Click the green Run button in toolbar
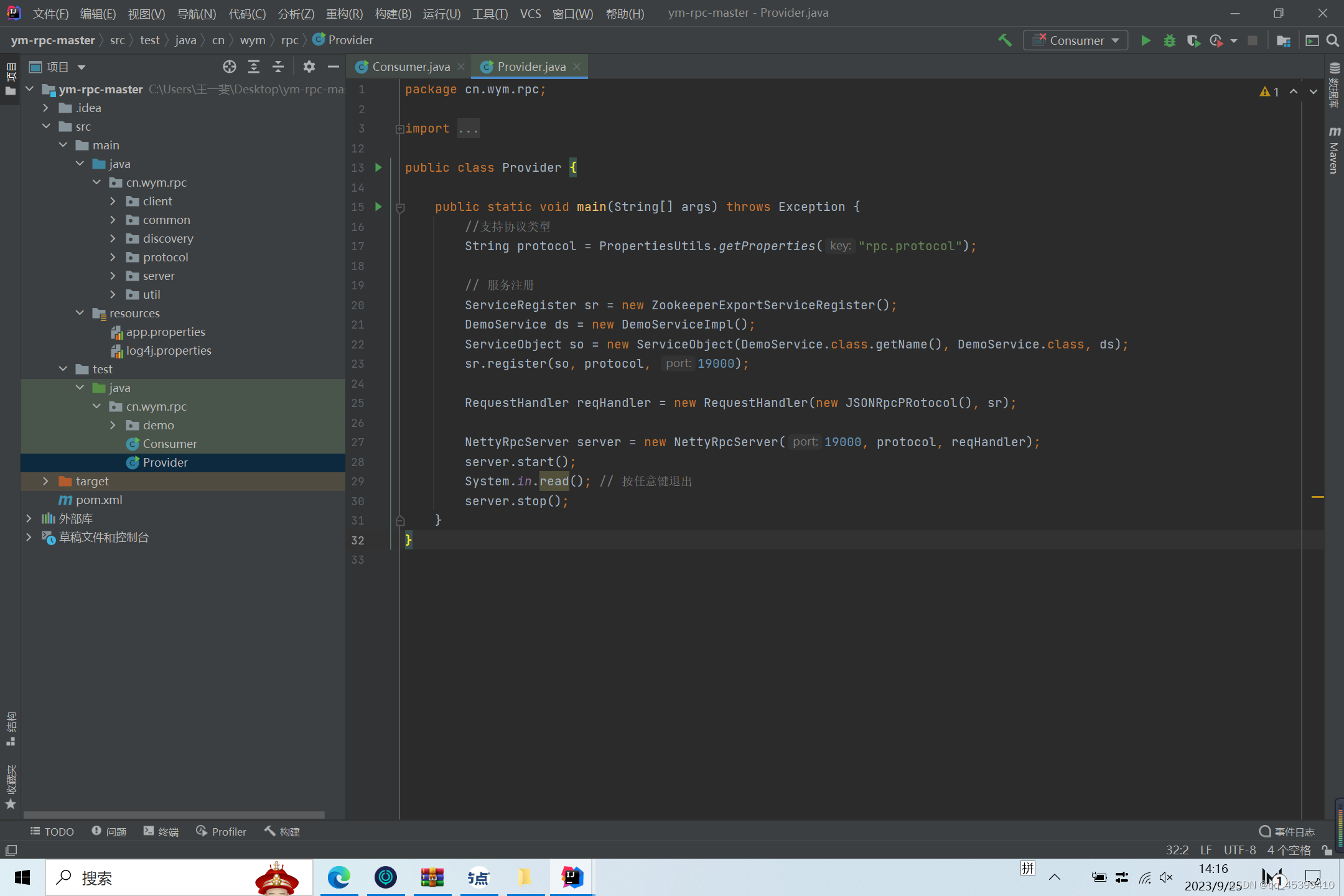Image resolution: width=1344 pixels, height=896 pixels. [1145, 40]
